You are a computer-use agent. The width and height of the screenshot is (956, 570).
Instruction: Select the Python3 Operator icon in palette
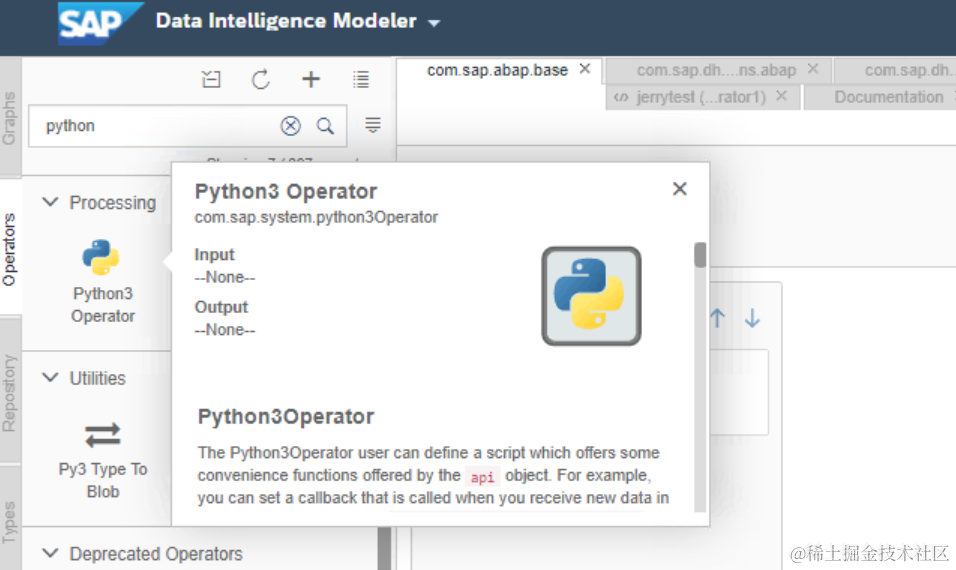coord(101,257)
